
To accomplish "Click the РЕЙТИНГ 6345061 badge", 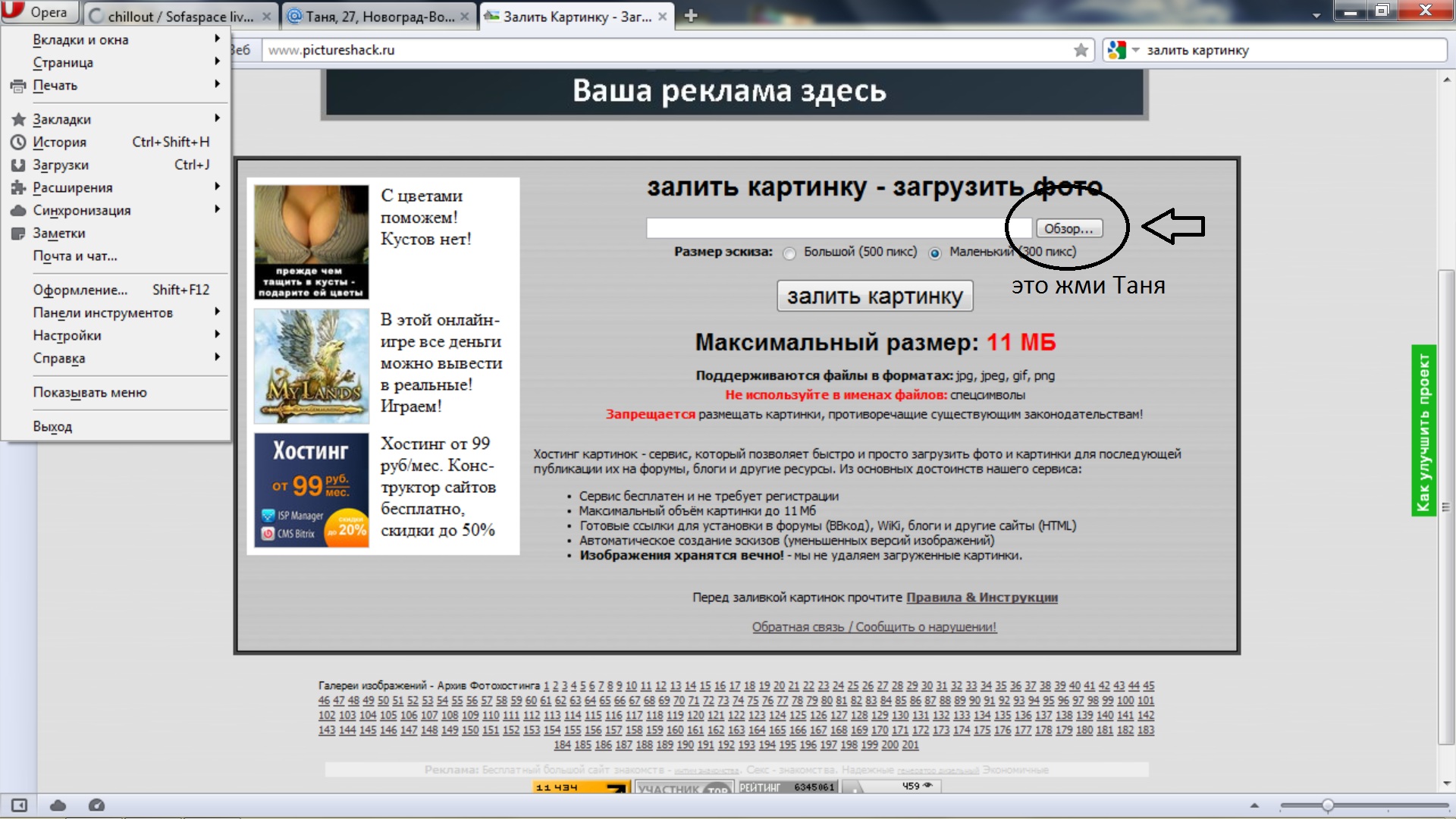I will point(787,787).
